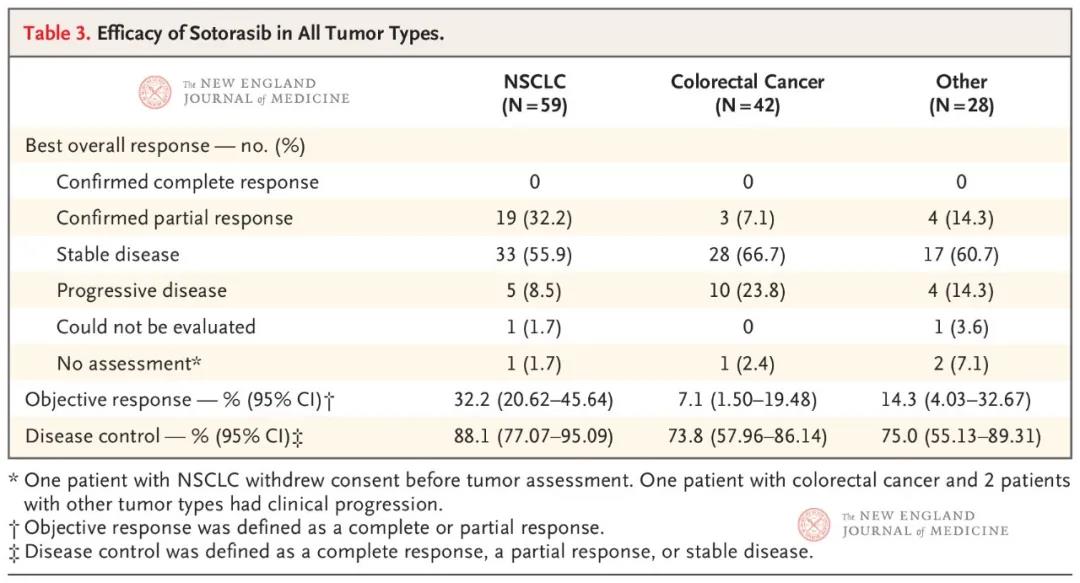Select the "28 (66.7)" colorectal stable disease cell
The width and height of the screenshot is (1080, 583).
pos(747,254)
